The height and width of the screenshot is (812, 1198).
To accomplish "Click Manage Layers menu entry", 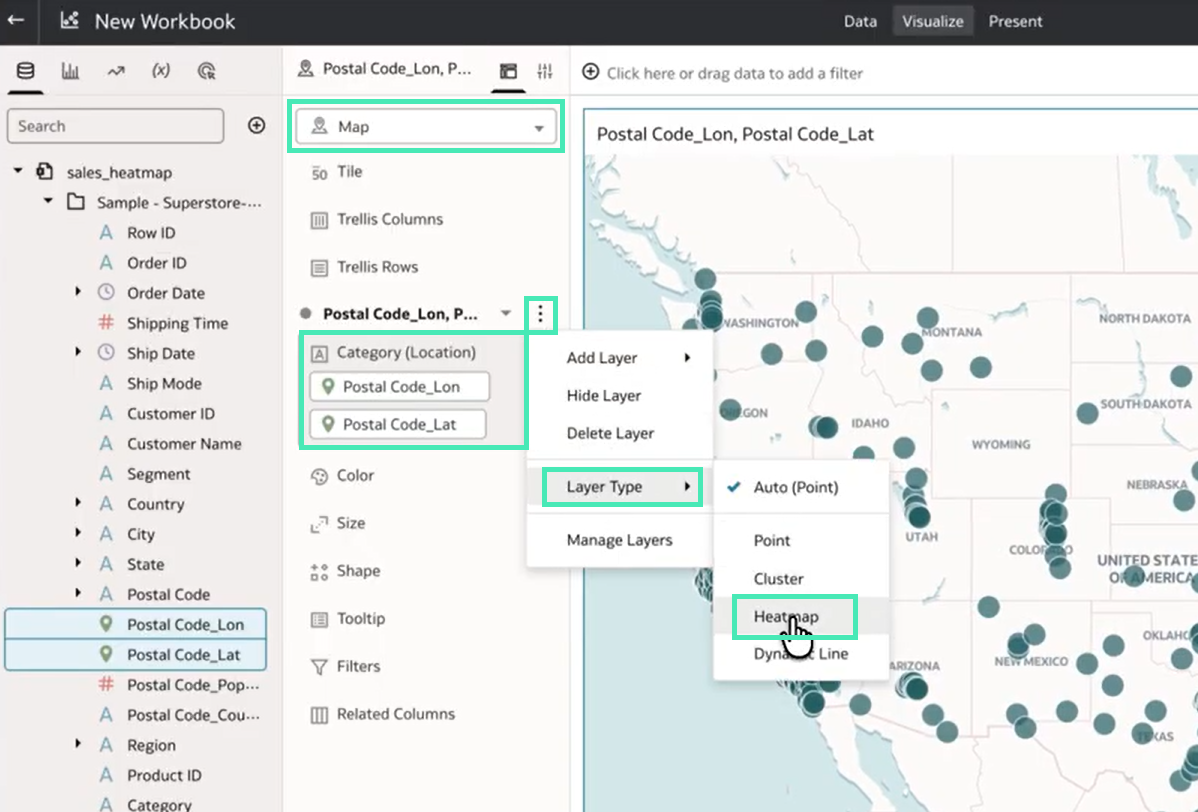I will 619,540.
